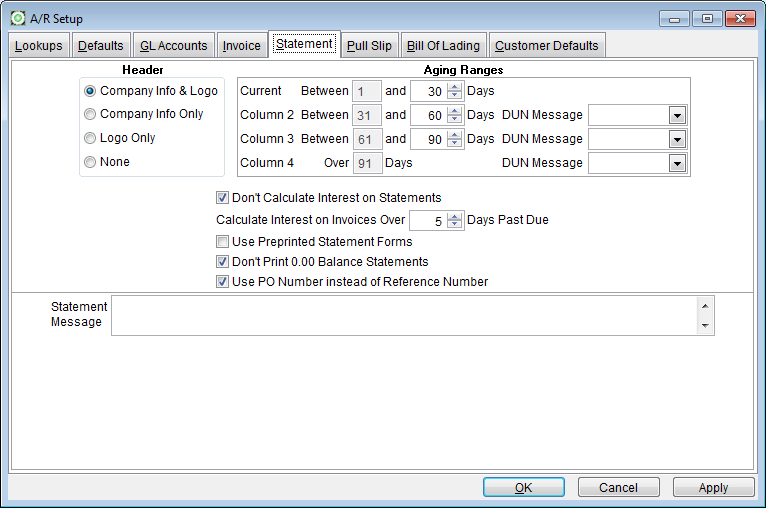Uncheck Use PO Number instead of Reference Number
766x508 pixels.
(x=223, y=282)
